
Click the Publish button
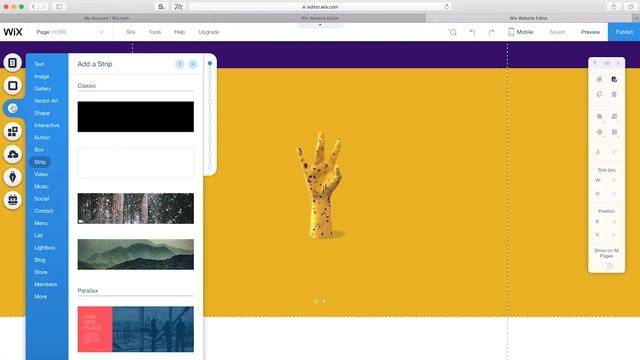coord(624,32)
